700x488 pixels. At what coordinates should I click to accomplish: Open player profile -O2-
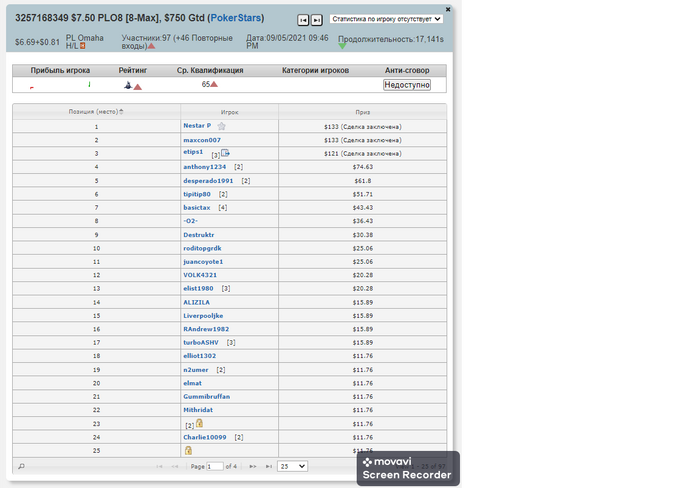pos(190,221)
